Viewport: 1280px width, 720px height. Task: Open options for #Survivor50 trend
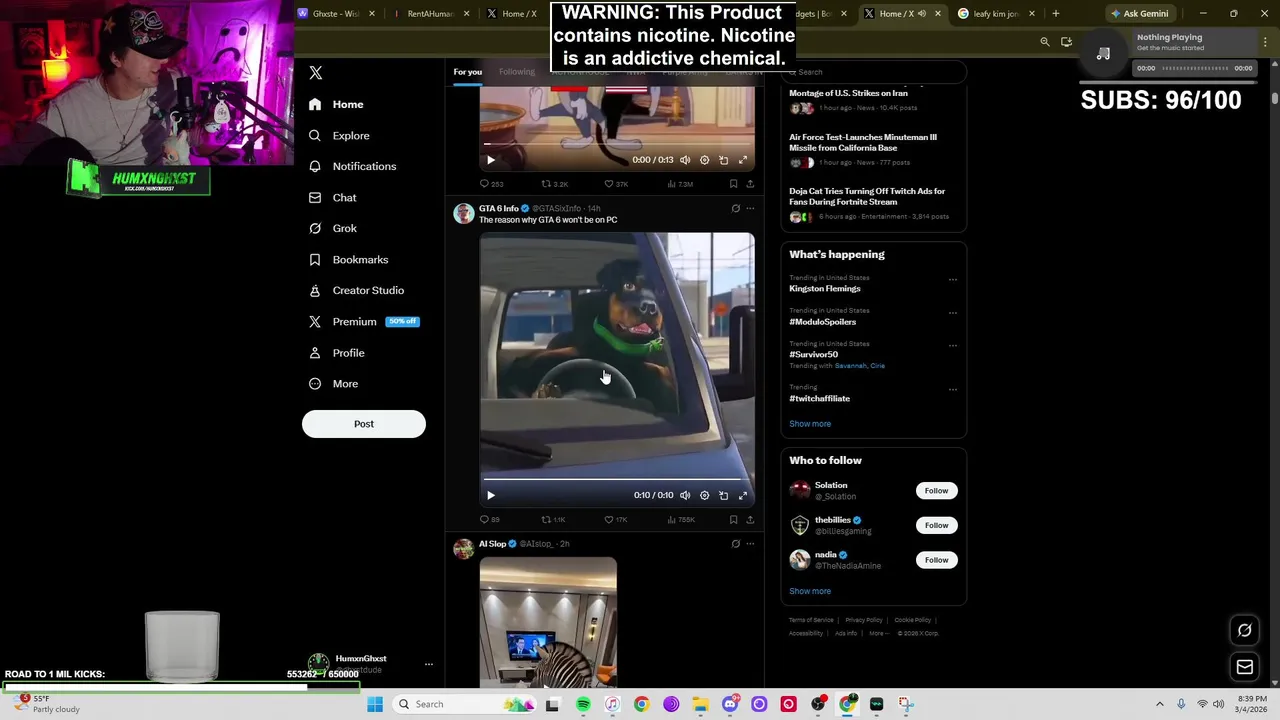coord(953,346)
